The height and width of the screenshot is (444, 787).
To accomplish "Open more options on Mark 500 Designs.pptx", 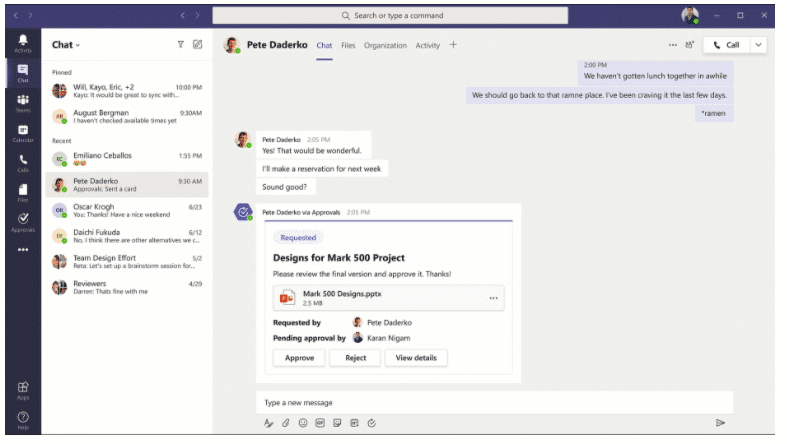I will click(x=492, y=298).
